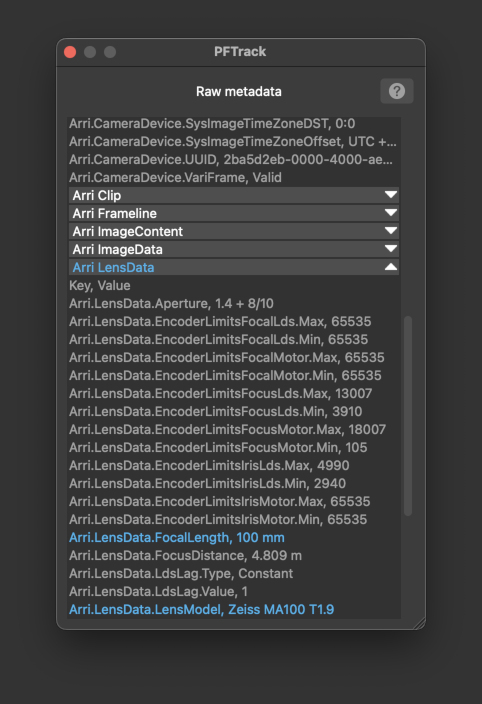The image size is (482, 704).
Task: Select the CameraDevice.VariFrame Valid row
Action: coord(234,177)
